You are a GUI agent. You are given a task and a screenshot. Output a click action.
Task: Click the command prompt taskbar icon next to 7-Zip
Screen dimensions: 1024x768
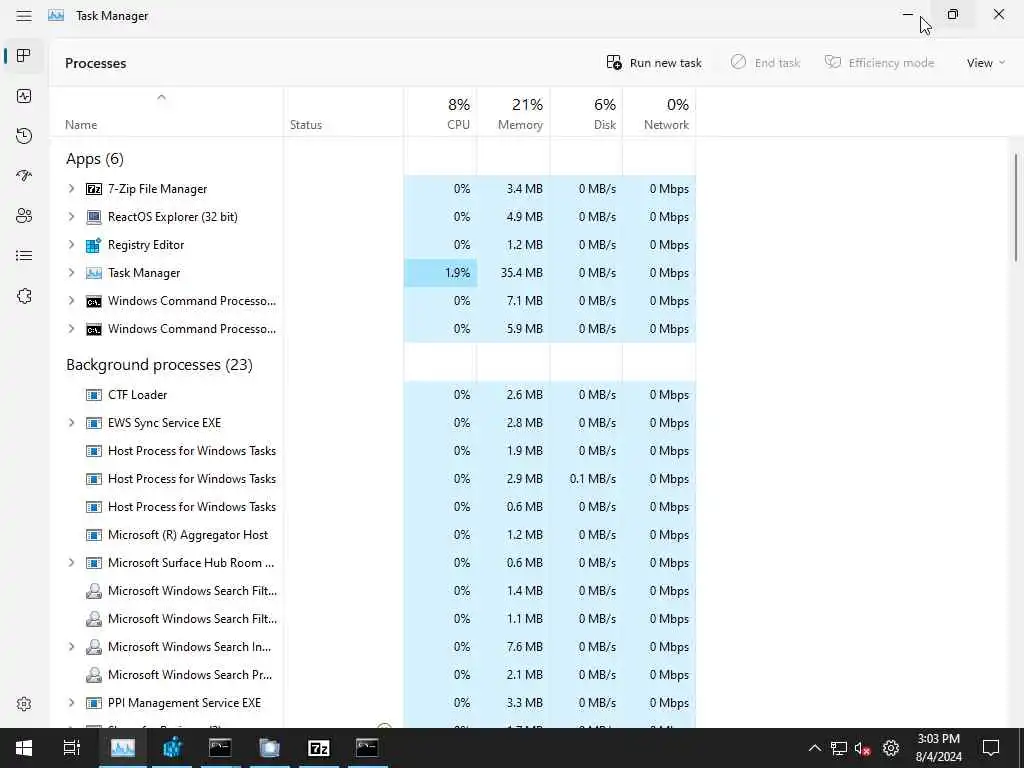tap(367, 748)
